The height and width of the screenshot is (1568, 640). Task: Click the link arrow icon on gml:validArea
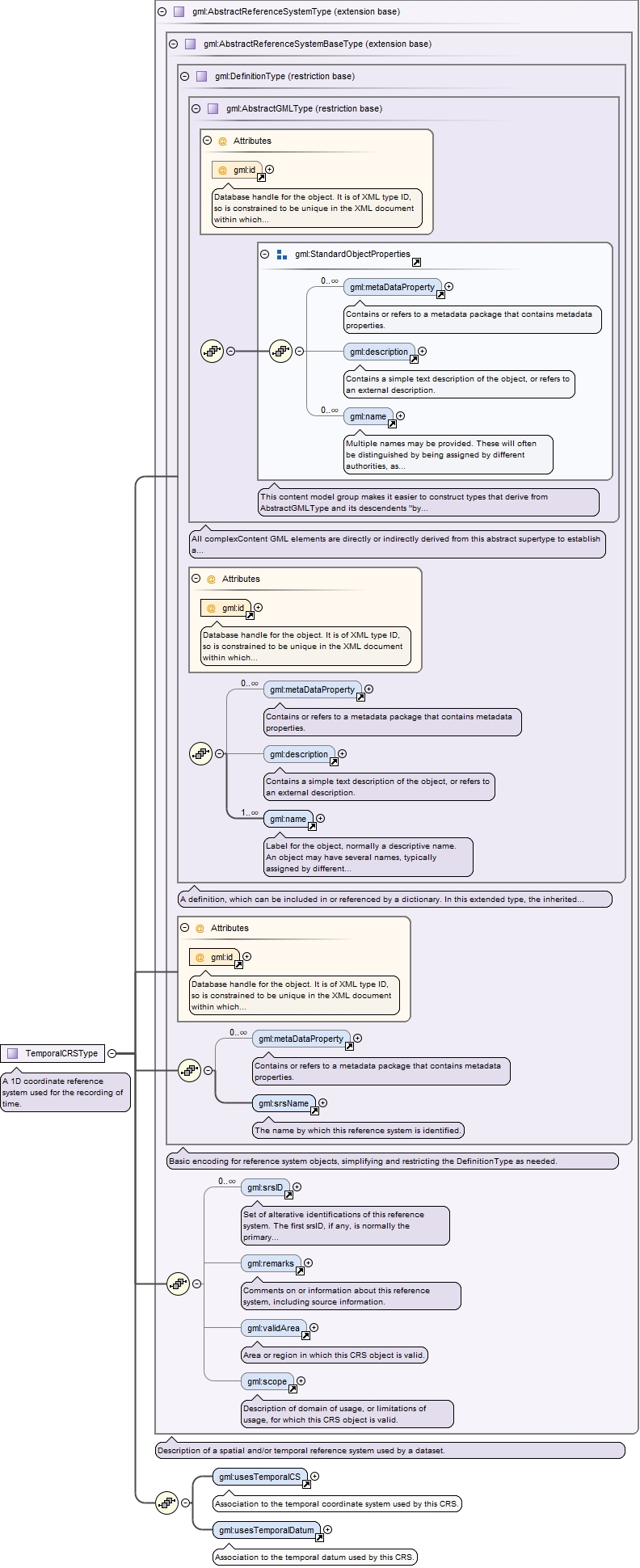coord(305,1335)
